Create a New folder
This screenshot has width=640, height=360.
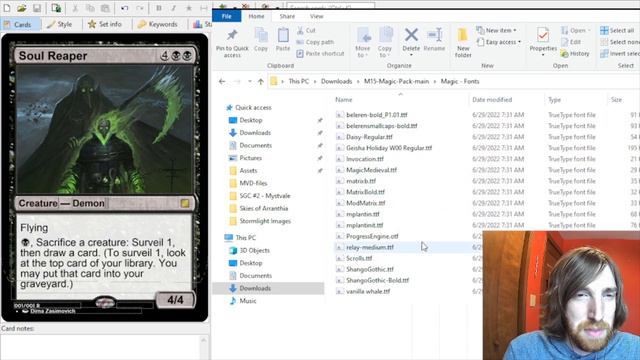click(x=463, y=43)
